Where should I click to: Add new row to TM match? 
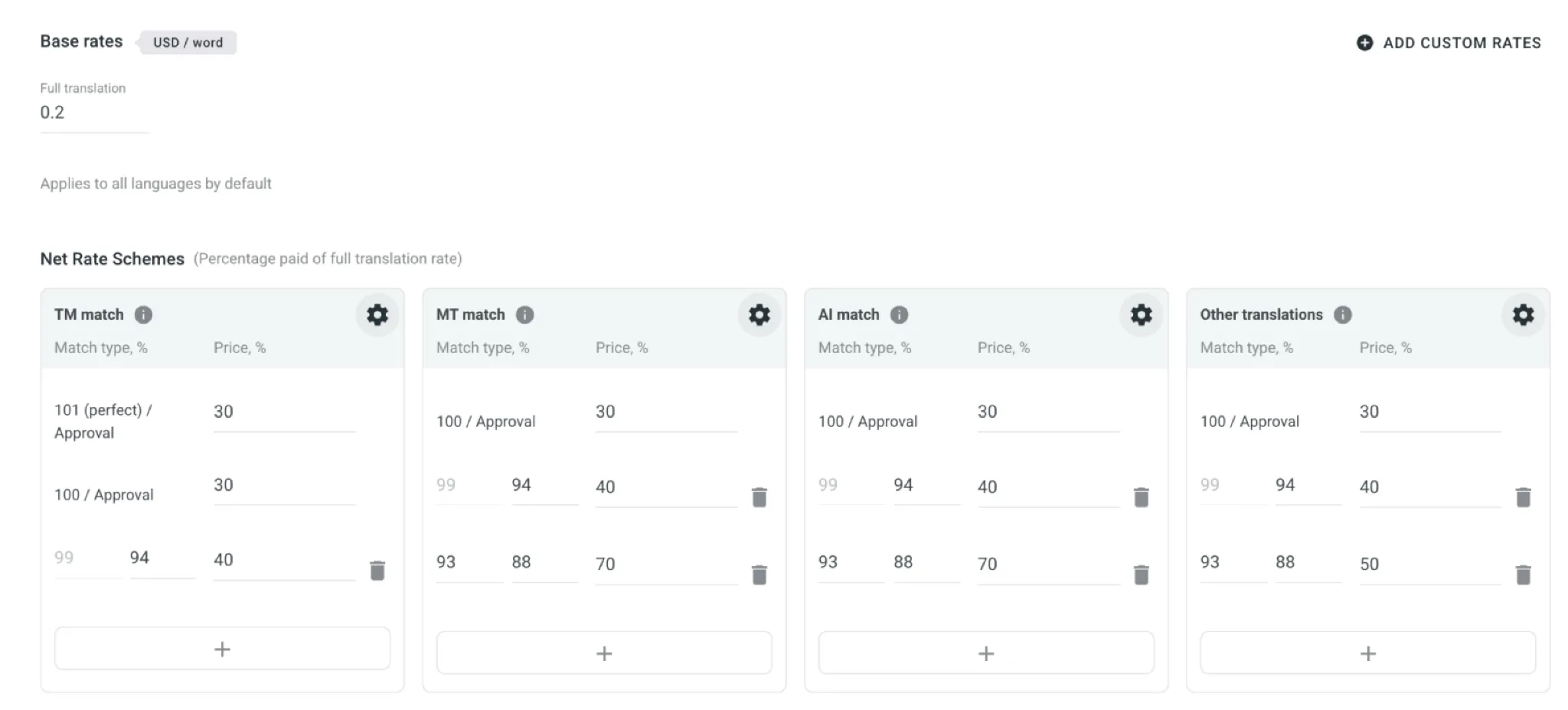[222, 649]
